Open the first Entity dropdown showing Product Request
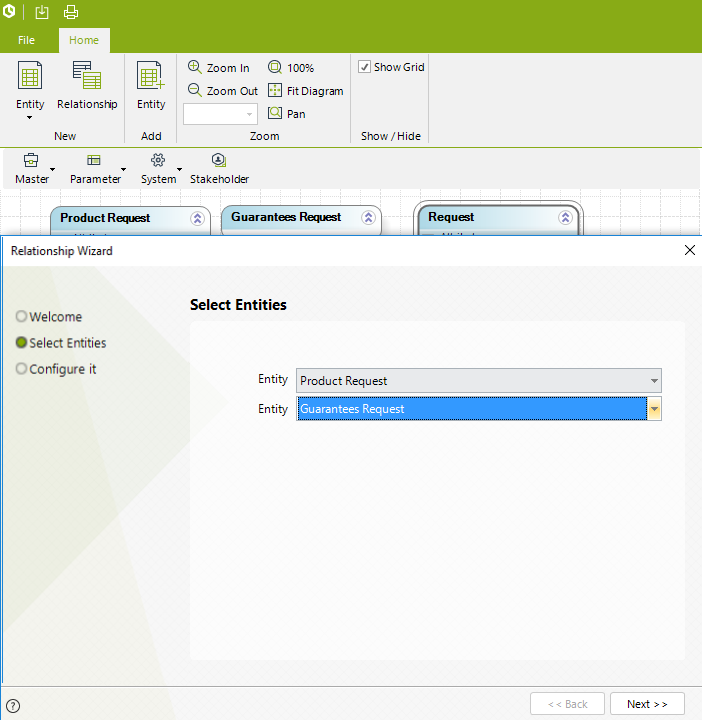 (x=479, y=381)
